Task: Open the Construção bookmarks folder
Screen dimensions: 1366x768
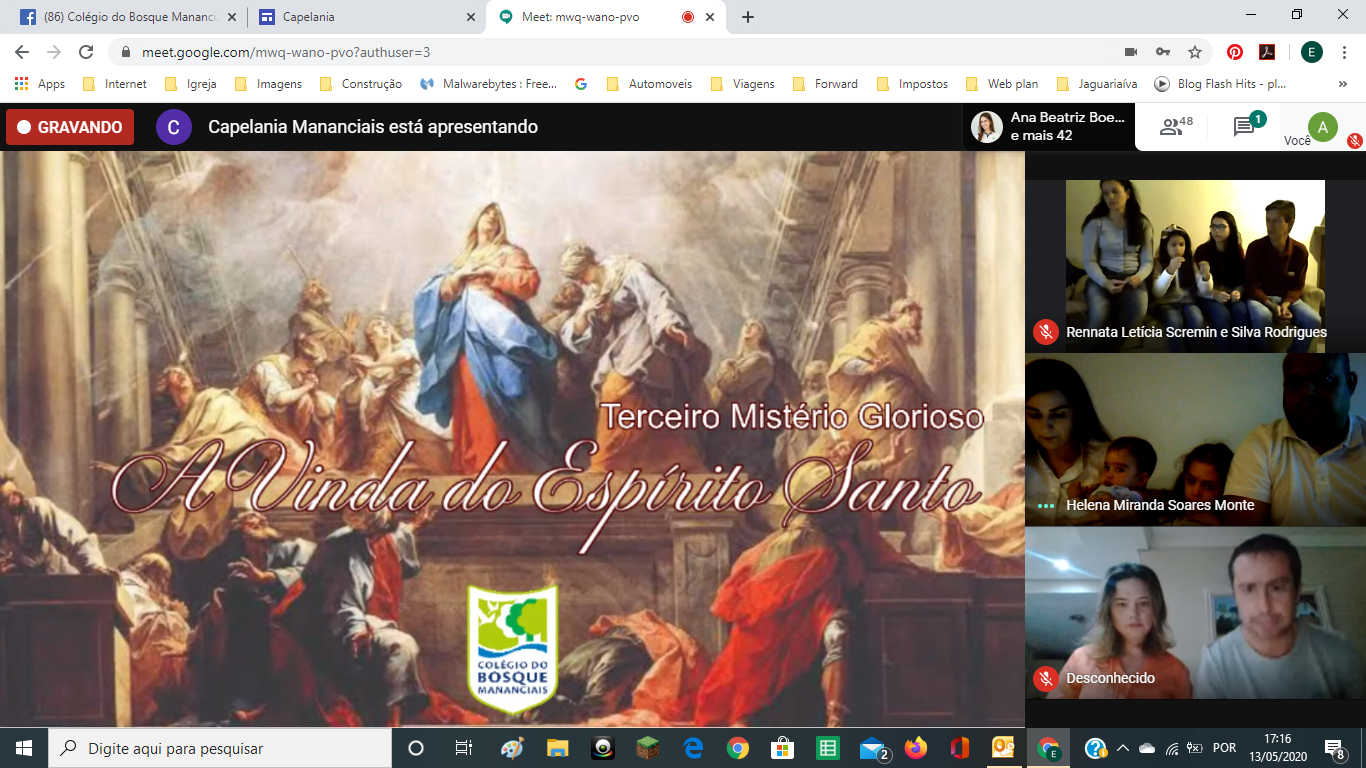Action: (x=361, y=84)
